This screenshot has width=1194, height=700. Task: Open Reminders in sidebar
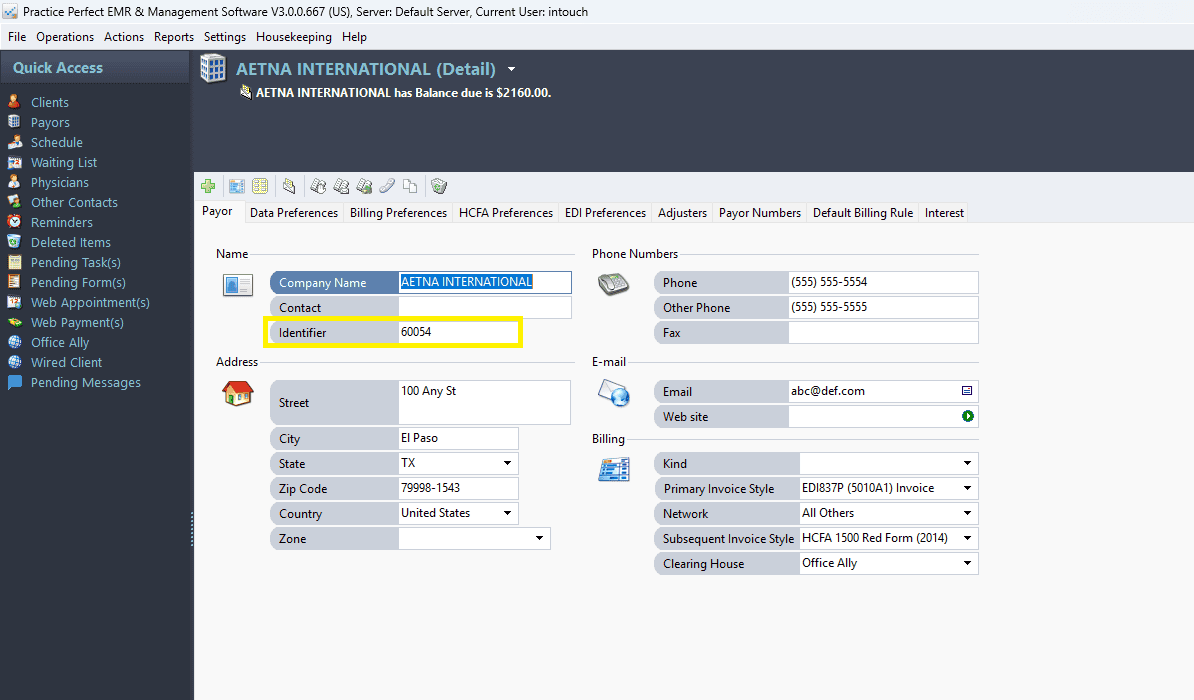click(x=62, y=222)
